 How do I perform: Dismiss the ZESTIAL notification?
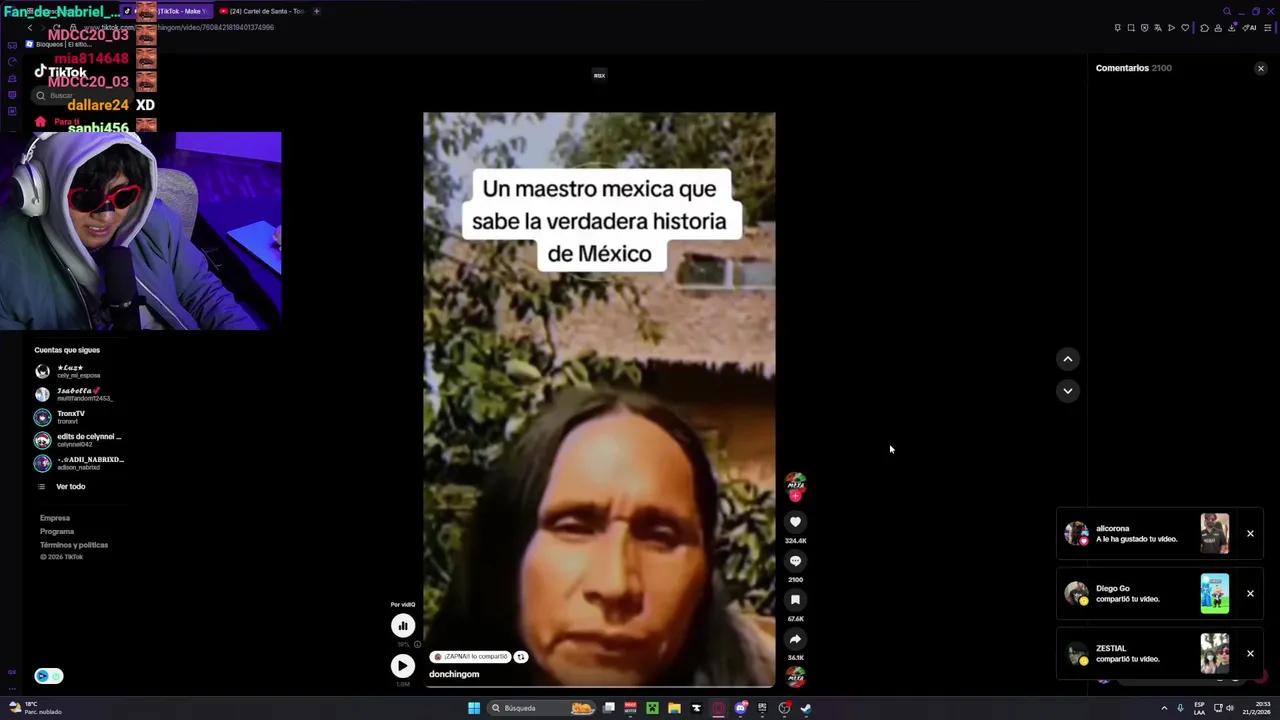(1250, 654)
